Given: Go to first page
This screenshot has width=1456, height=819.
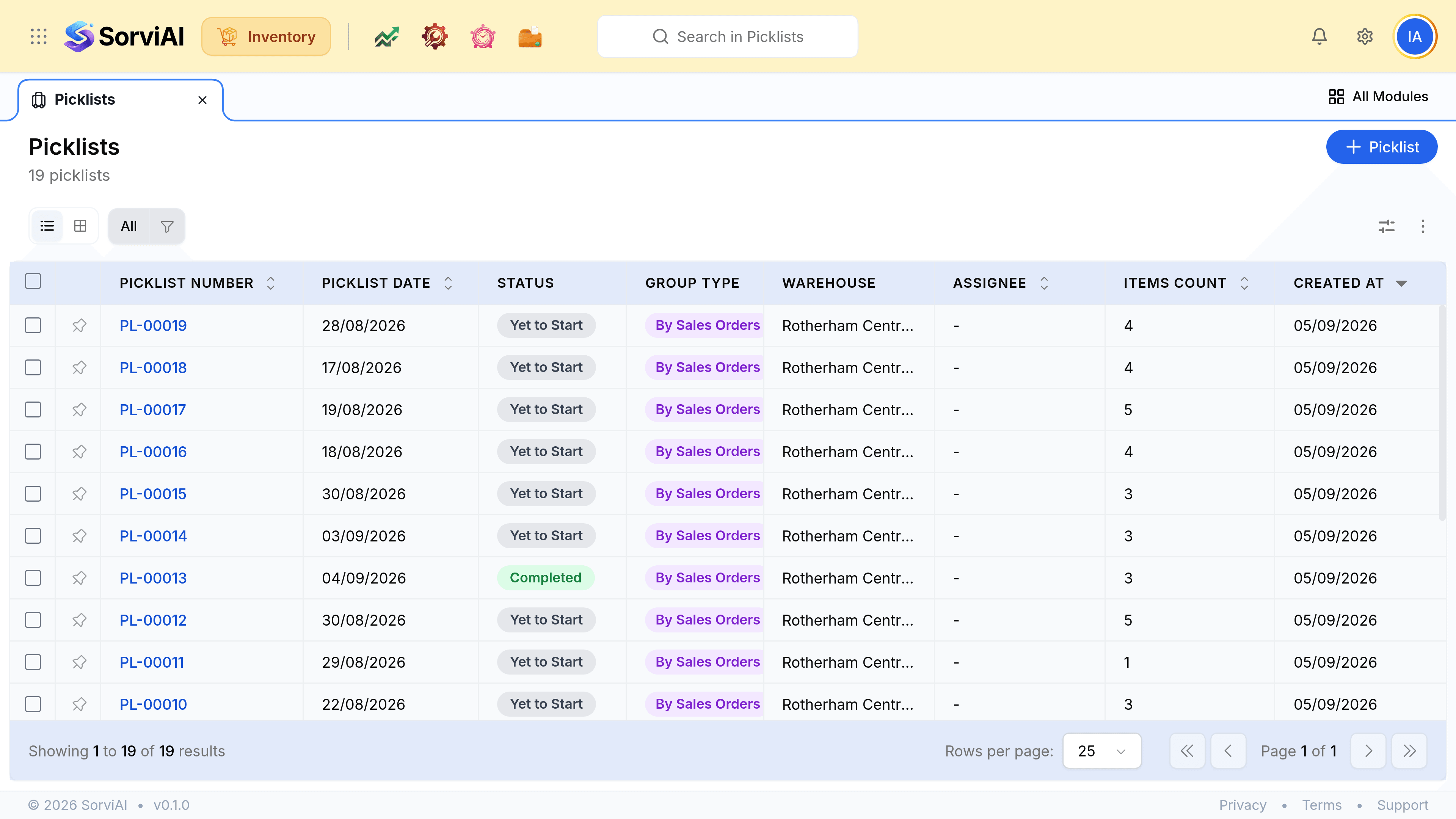Looking at the screenshot, I should click(1187, 751).
